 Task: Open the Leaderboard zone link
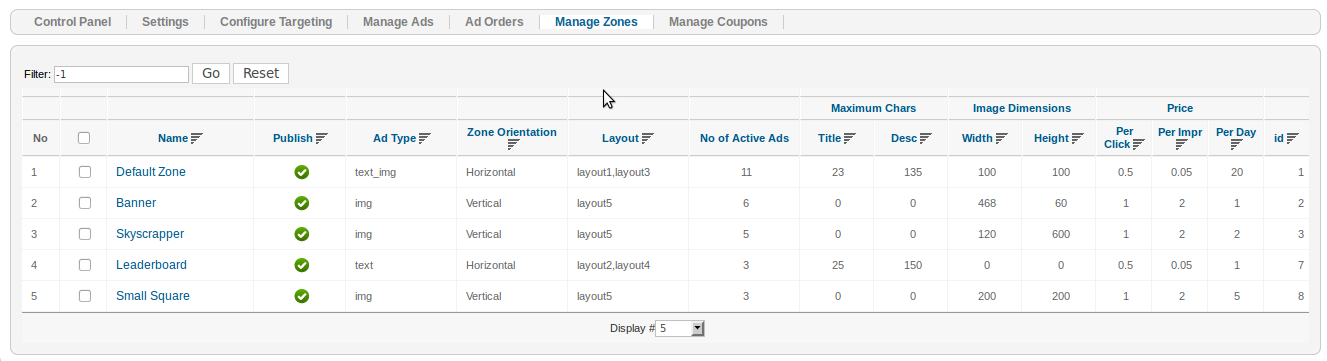[151, 265]
